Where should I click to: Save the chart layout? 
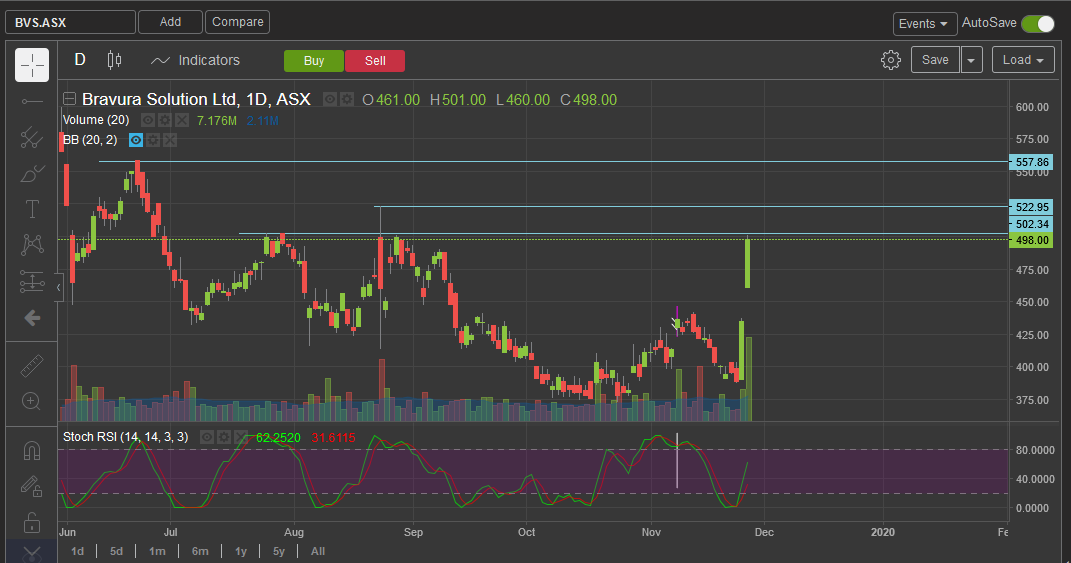coord(935,59)
